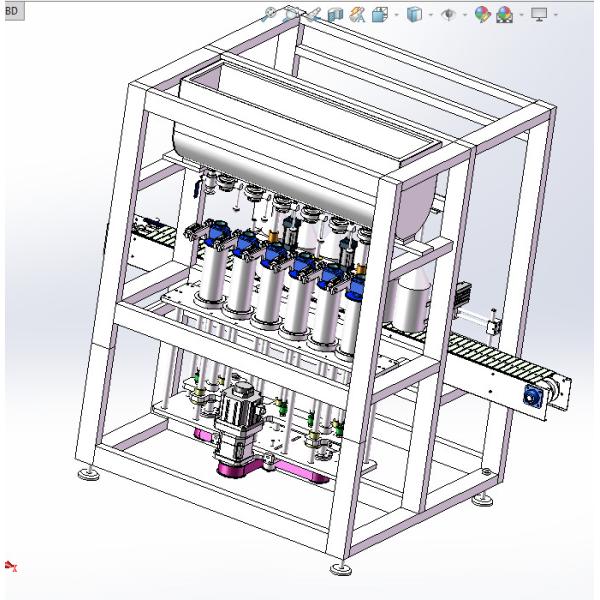Viewport: 600px width, 600px height.
Task: Click the Display Style icon
Action: pos(413,15)
